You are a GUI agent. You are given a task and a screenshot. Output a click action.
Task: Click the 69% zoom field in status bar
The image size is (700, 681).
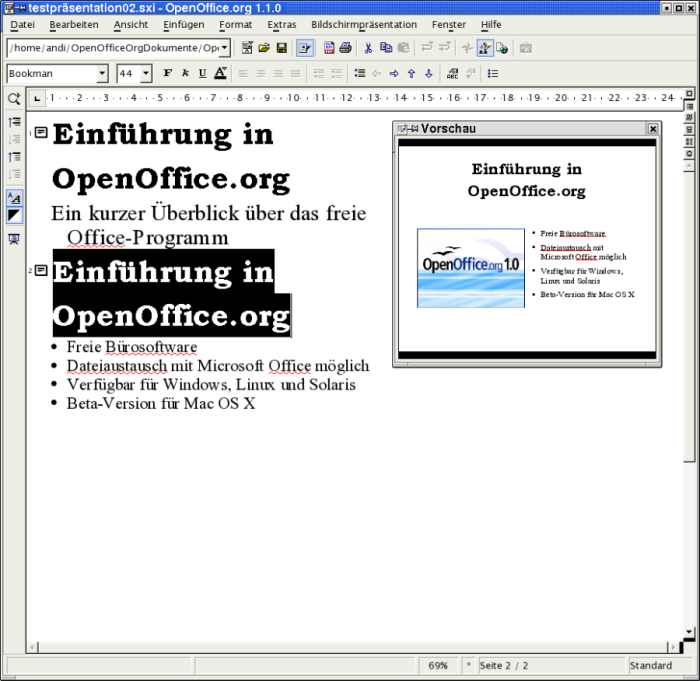pos(437,665)
